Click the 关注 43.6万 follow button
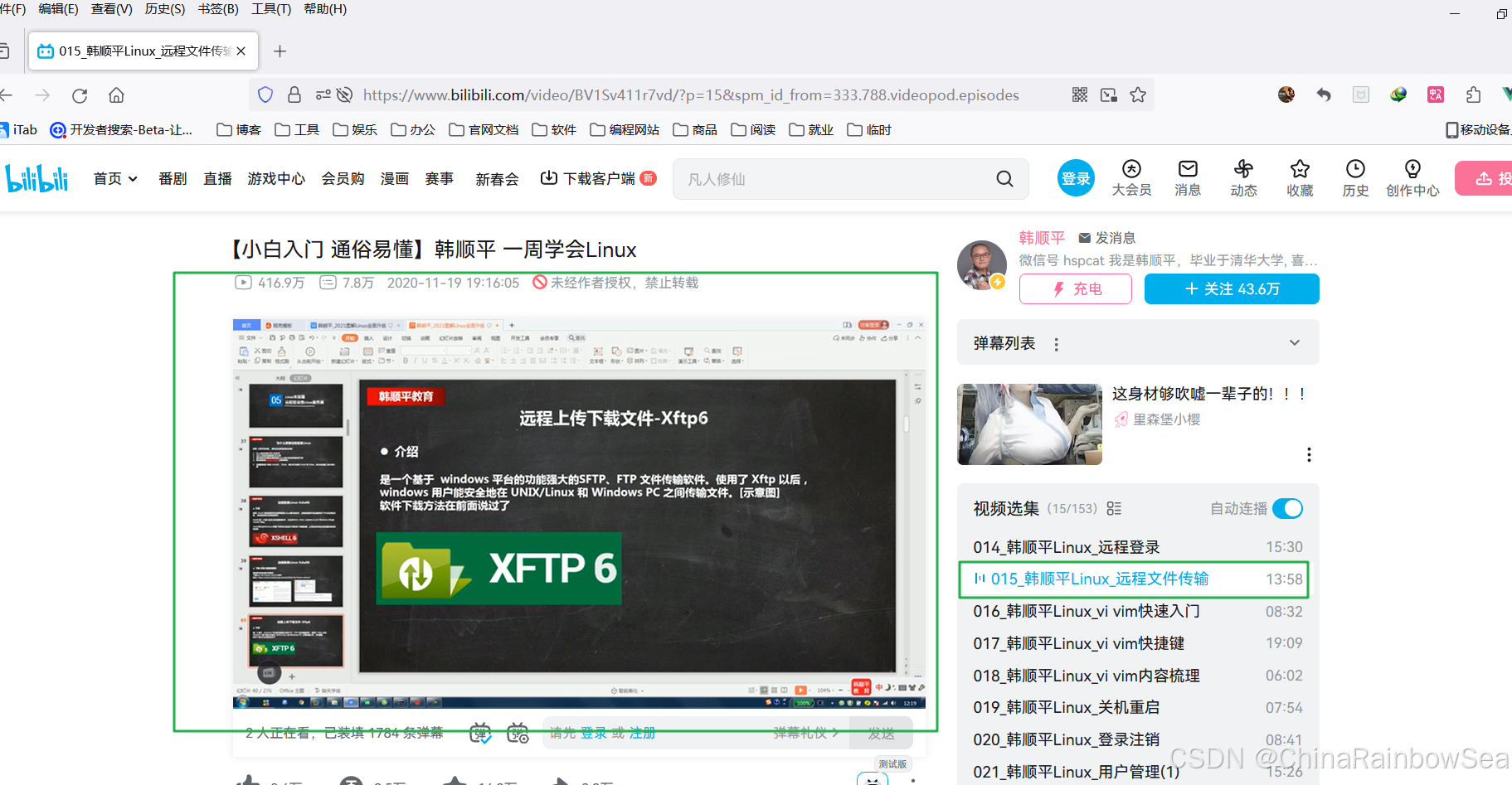Viewport: 1512px width, 785px height. click(1231, 288)
